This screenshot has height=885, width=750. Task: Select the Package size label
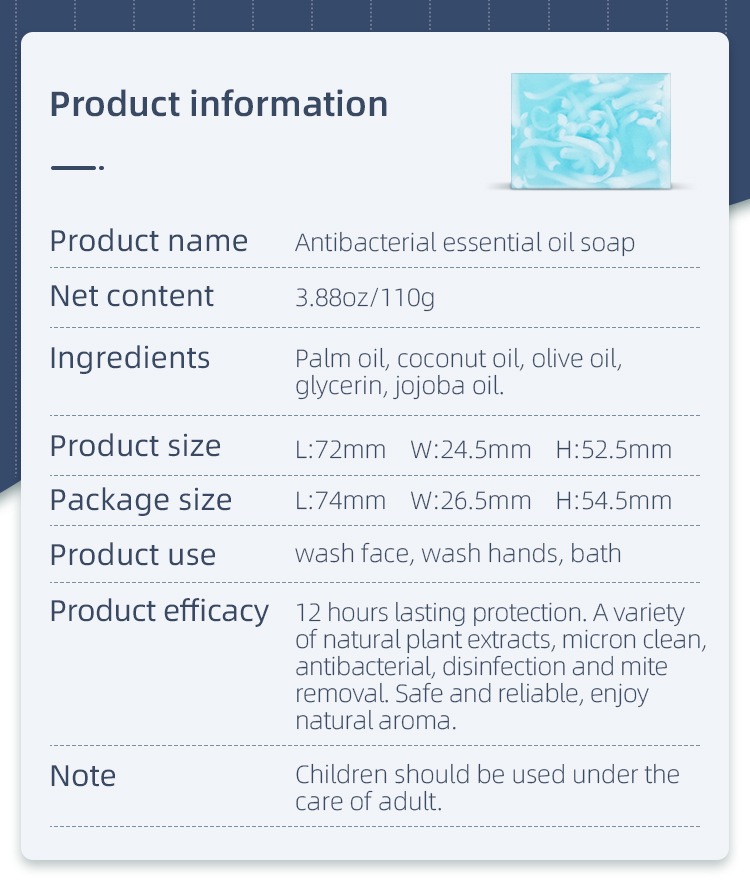pyautogui.click(x=141, y=500)
